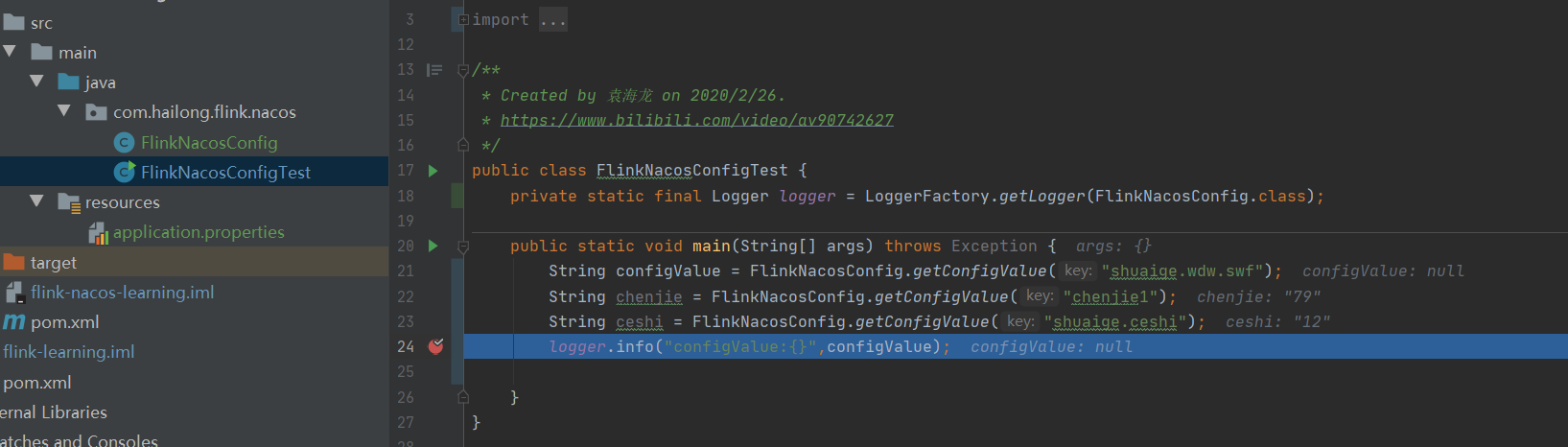Screen dimensions: 1568x447
Task: Open flink-nacos-learning.iml file
Action: tap(122, 293)
